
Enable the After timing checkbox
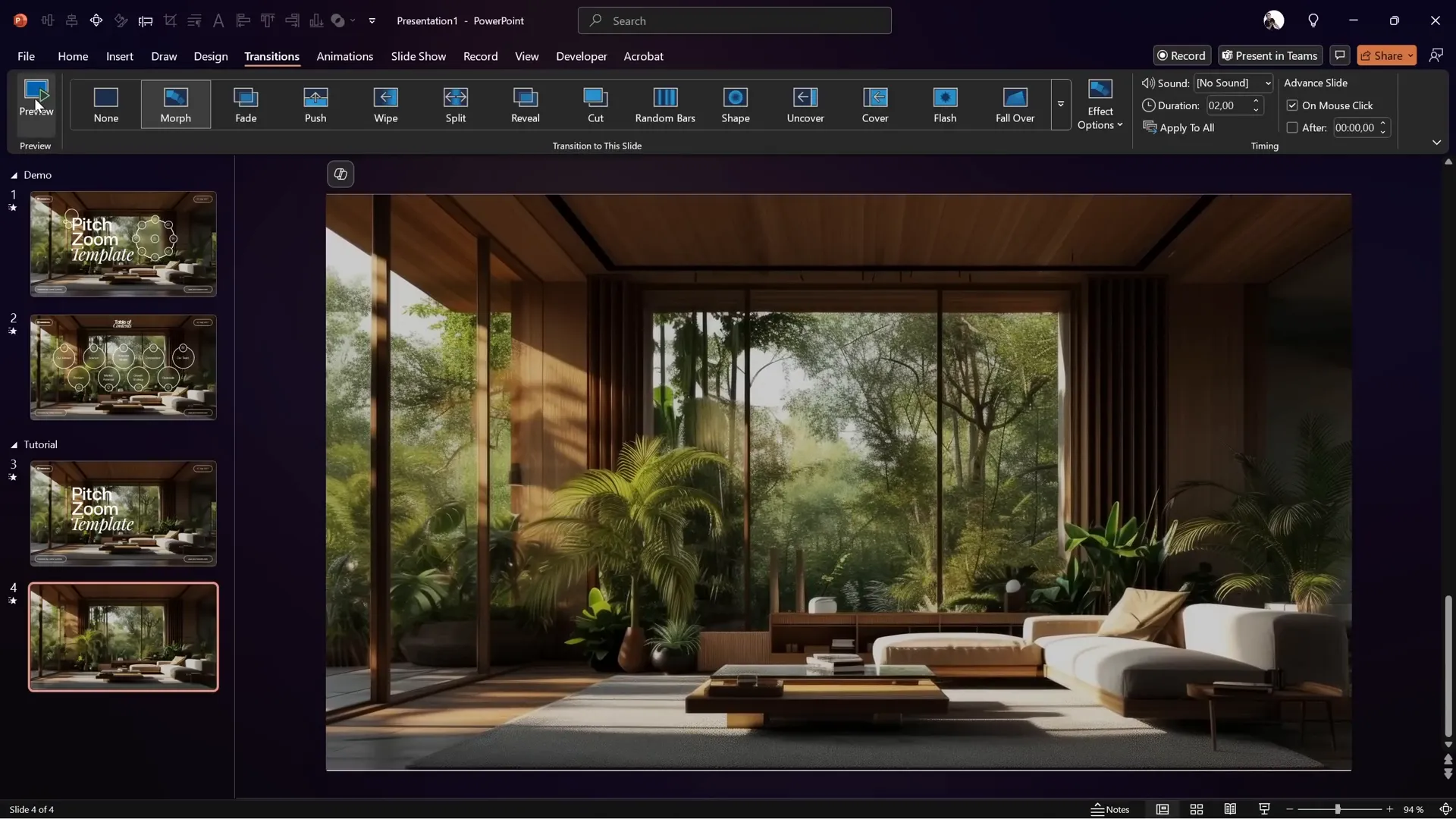pos(1292,127)
